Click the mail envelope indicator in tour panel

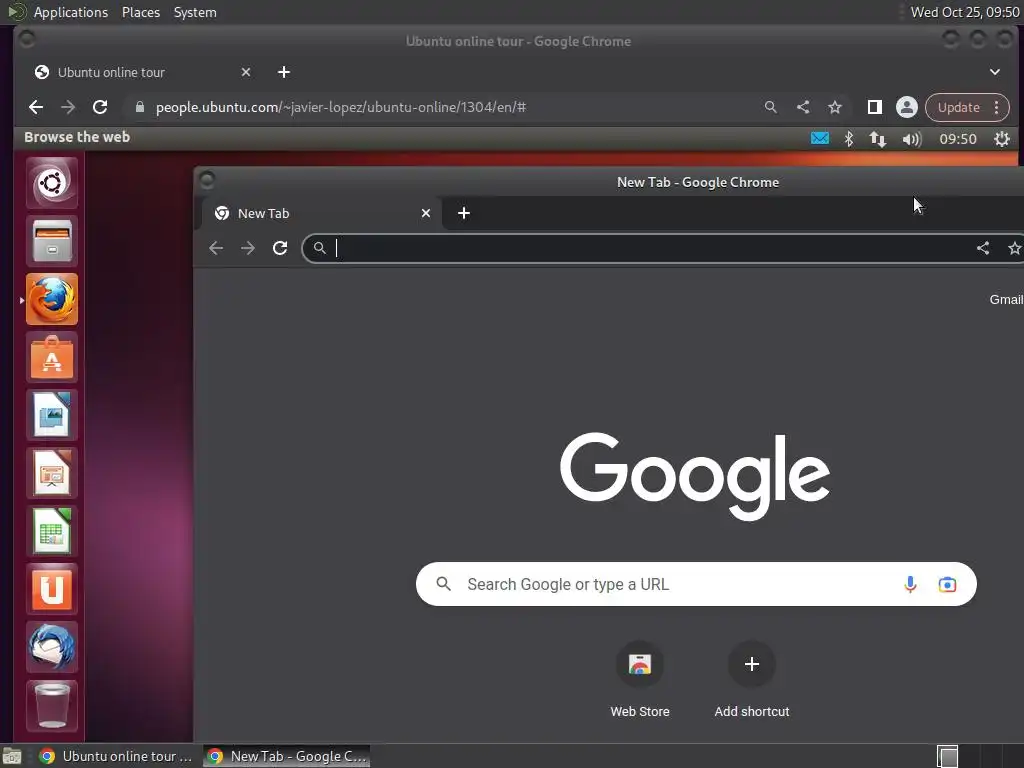click(x=820, y=138)
